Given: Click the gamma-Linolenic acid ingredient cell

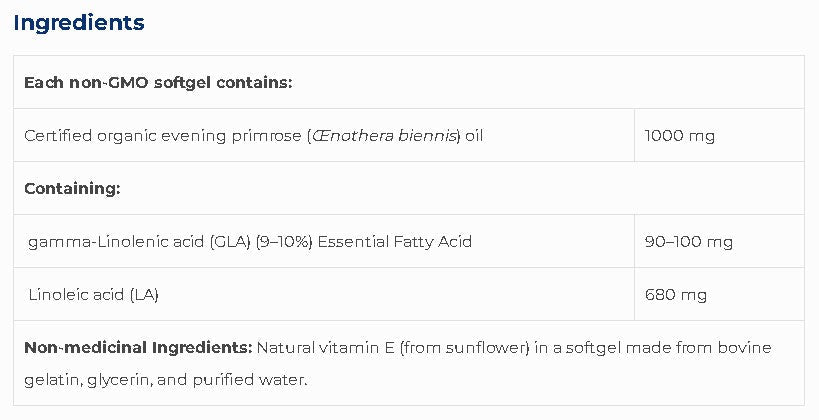Looking at the screenshot, I should 250,241.
